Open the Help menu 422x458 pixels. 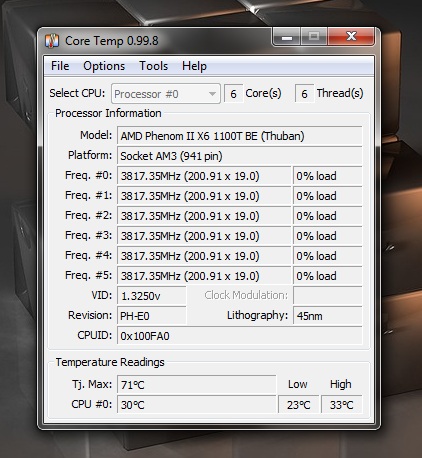(x=194, y=66)
